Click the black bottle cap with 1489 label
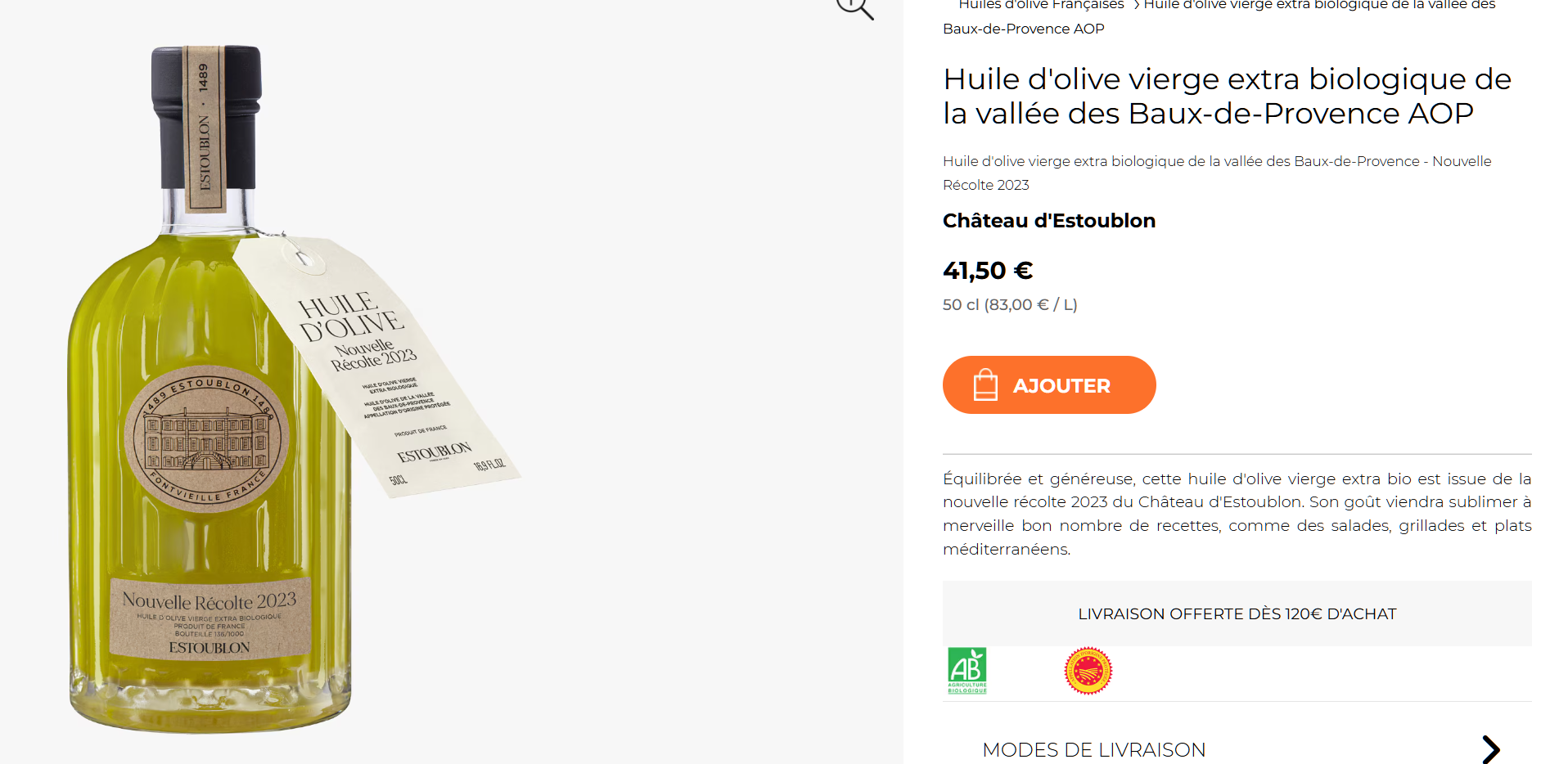Screen dimensions: 1568x764 206,117
